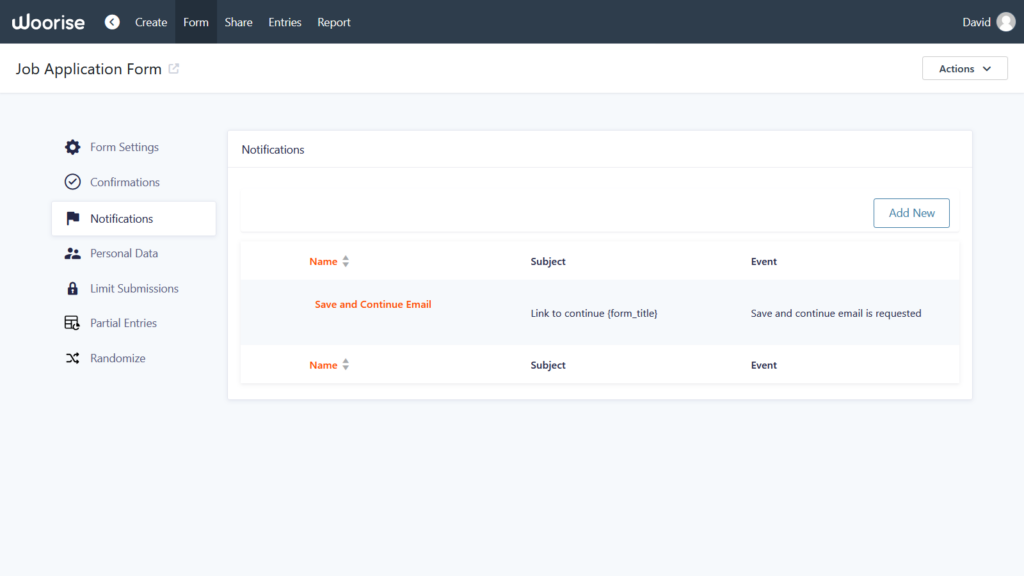This screenshot has width=1024, height=576.
Task: Select Notifications in the sidebar
Action: pos(121,219)
